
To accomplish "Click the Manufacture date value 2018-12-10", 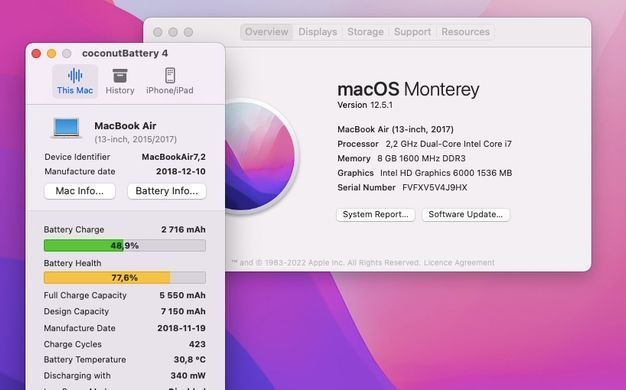I will click(x=181, y=172).
